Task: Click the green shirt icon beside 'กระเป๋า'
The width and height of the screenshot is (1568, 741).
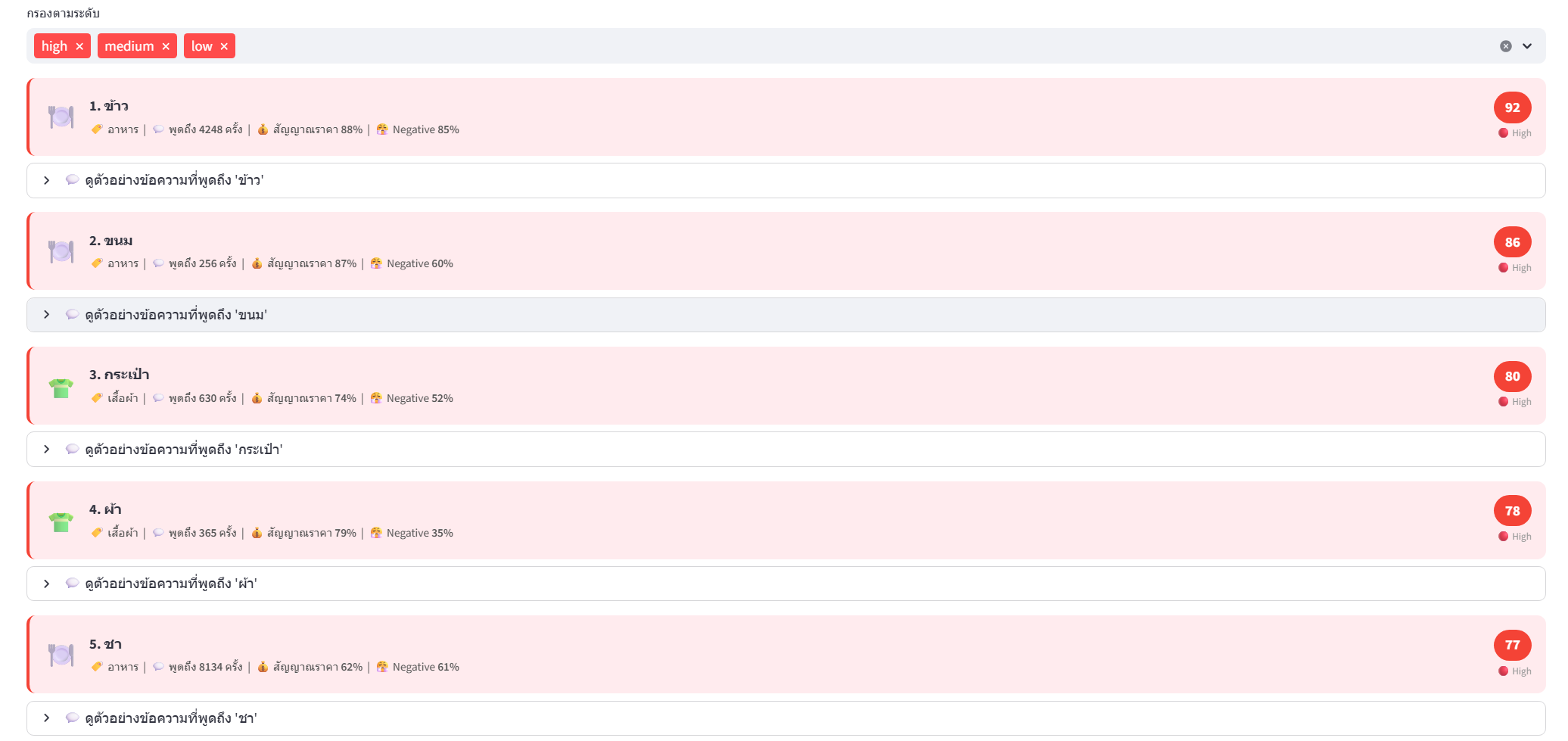Action: (61, 388)
